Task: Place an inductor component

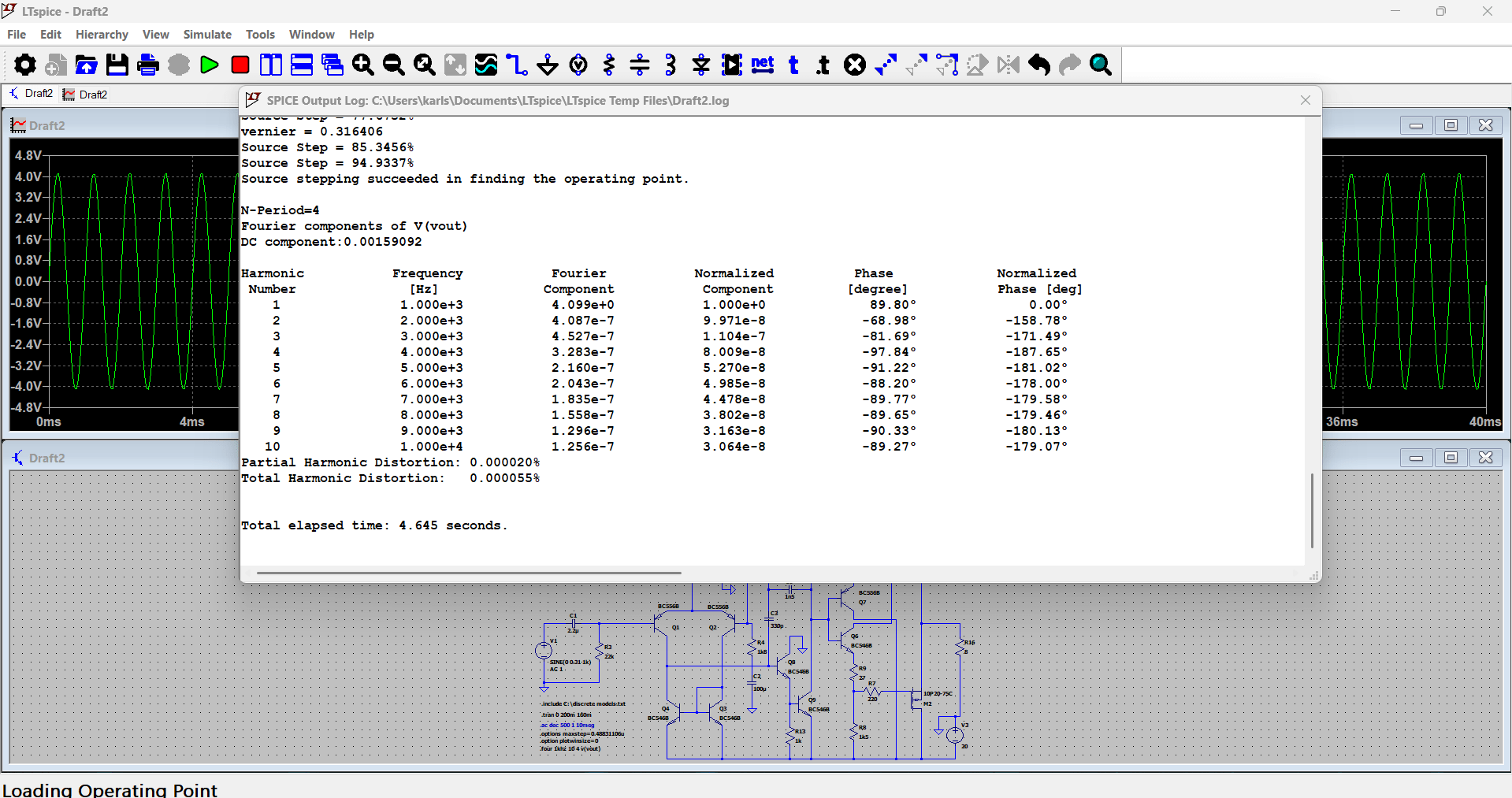Action: [x=671, y=65]
